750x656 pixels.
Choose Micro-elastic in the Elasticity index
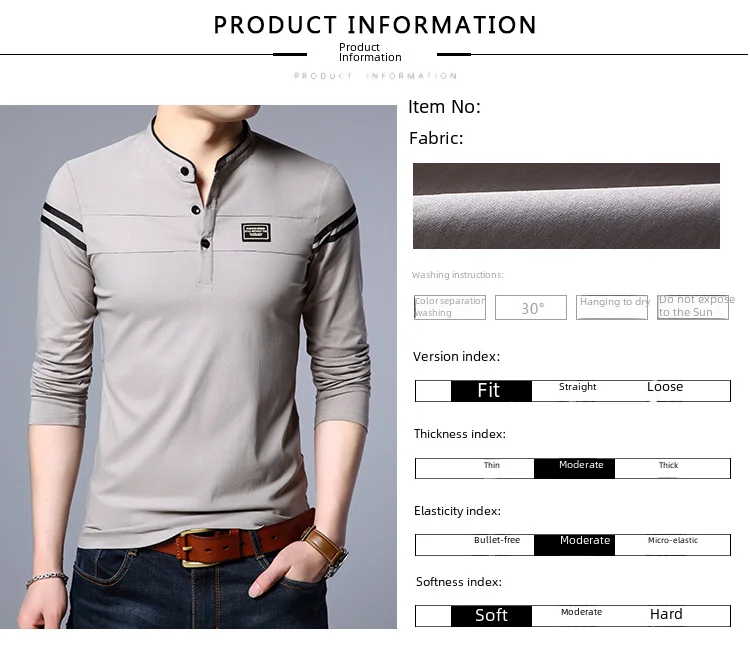673,540
